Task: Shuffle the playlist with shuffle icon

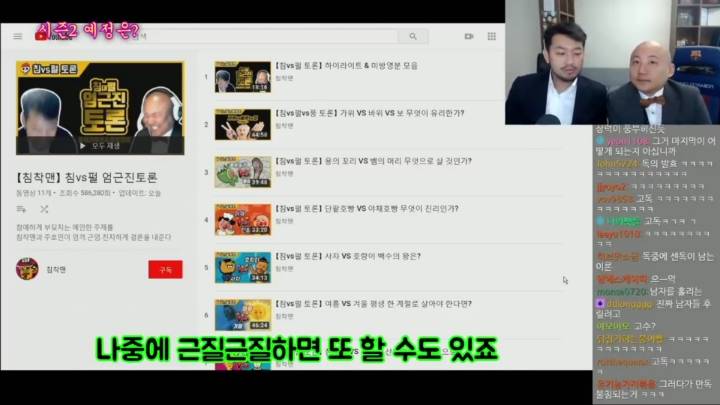Action: tap(44, 209)
